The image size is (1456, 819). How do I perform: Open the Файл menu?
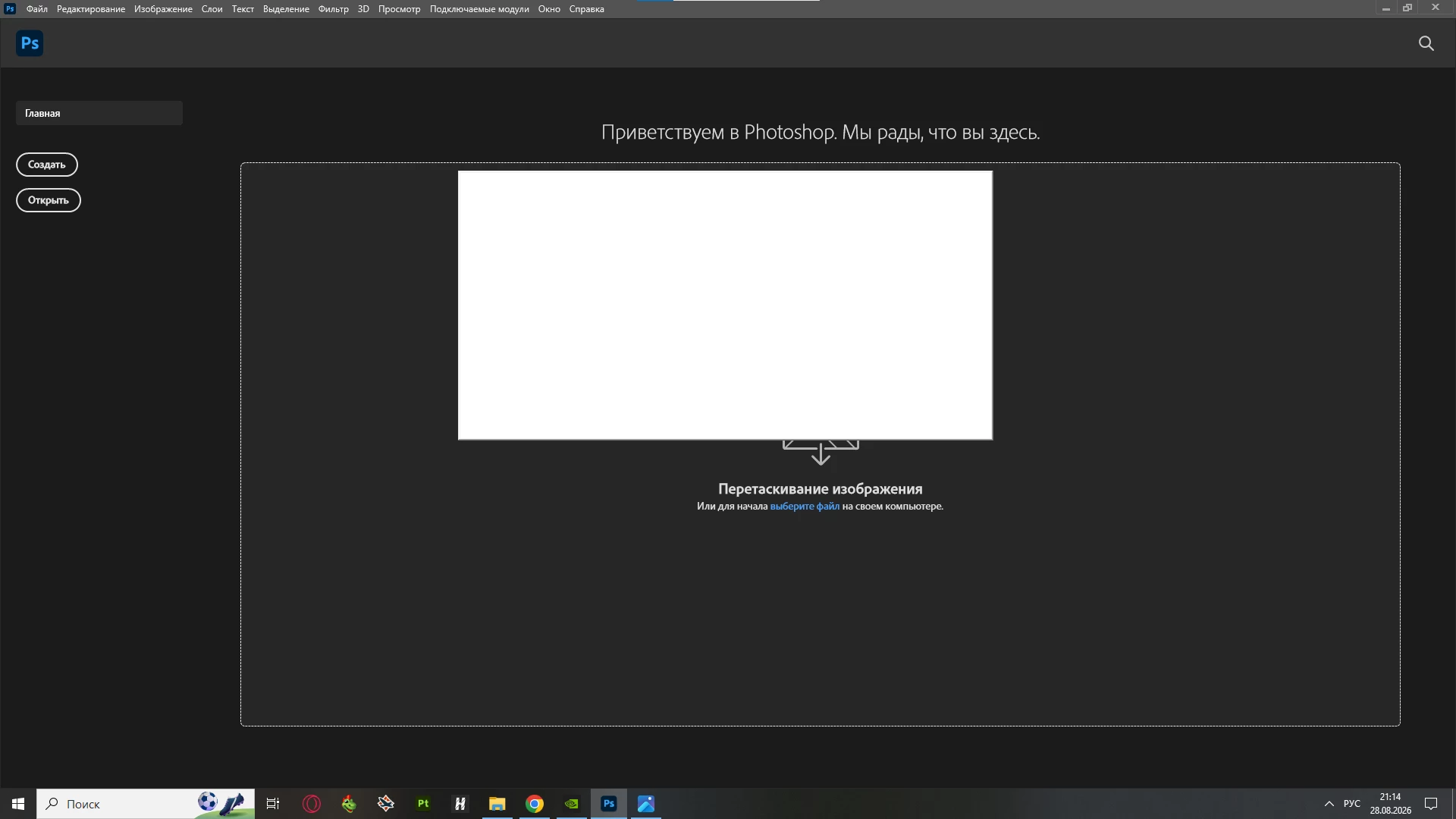[x=37, y=9]
